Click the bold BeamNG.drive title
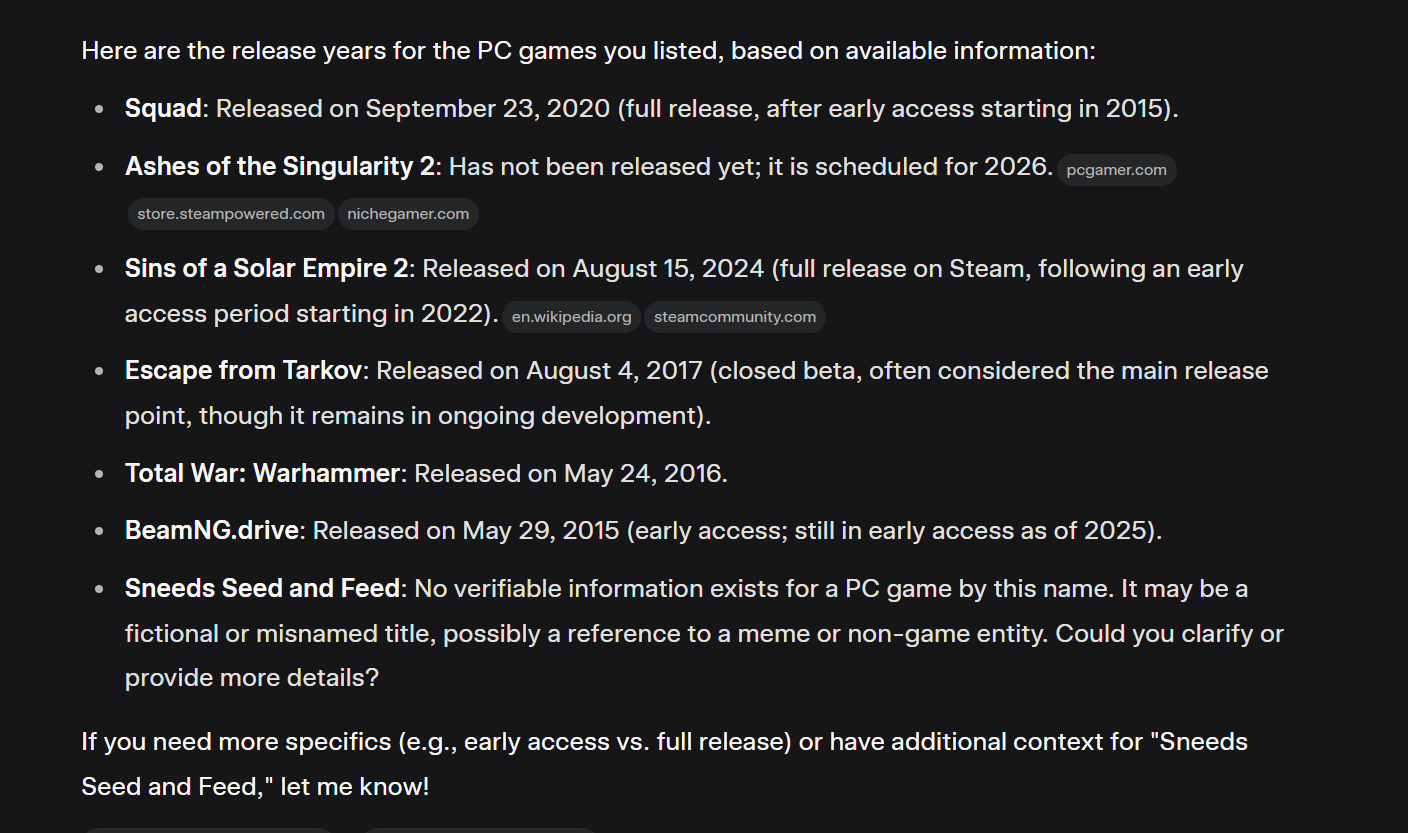This screenshot has height=833, width=1408. 212,531
